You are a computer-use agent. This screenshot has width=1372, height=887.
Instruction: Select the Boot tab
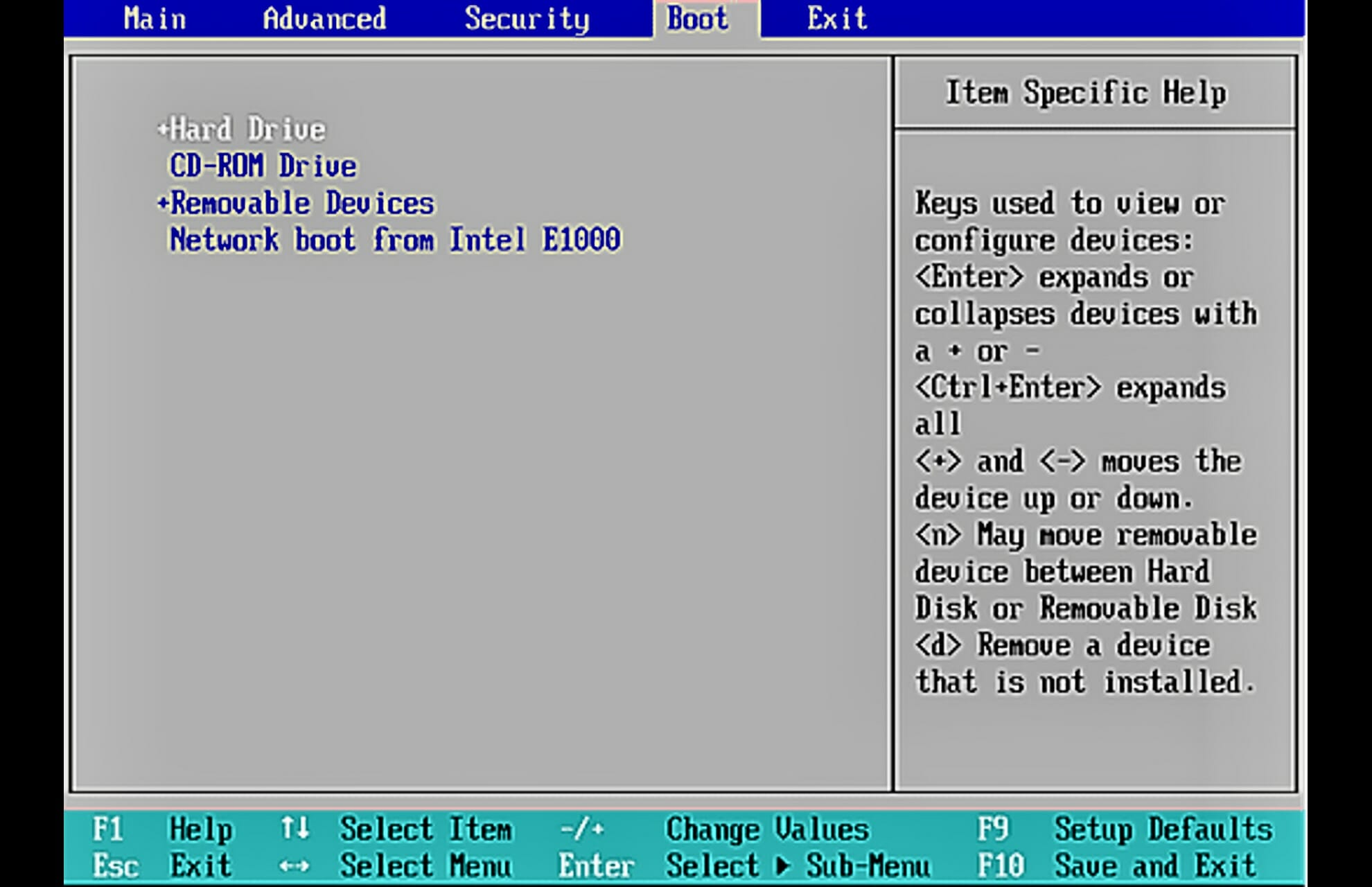pos(697,19)
